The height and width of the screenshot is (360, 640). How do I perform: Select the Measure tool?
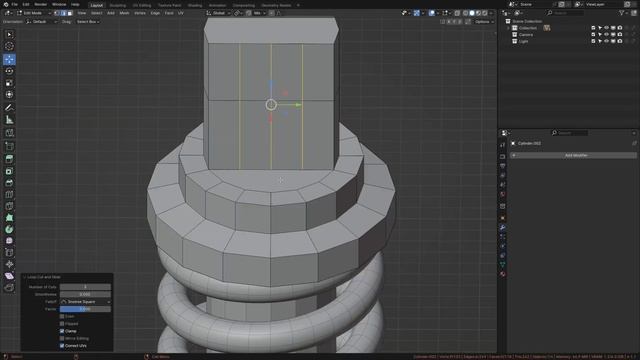coord(9,120)
